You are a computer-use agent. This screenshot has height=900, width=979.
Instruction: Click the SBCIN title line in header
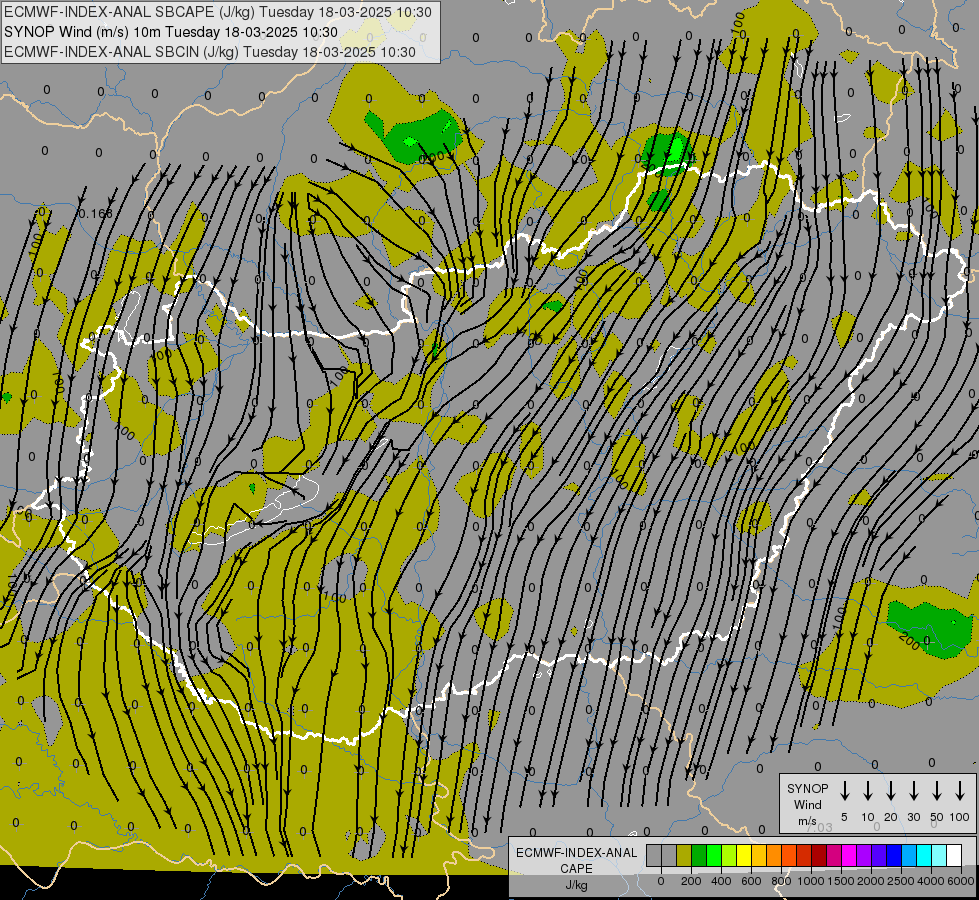pos(210,52)
